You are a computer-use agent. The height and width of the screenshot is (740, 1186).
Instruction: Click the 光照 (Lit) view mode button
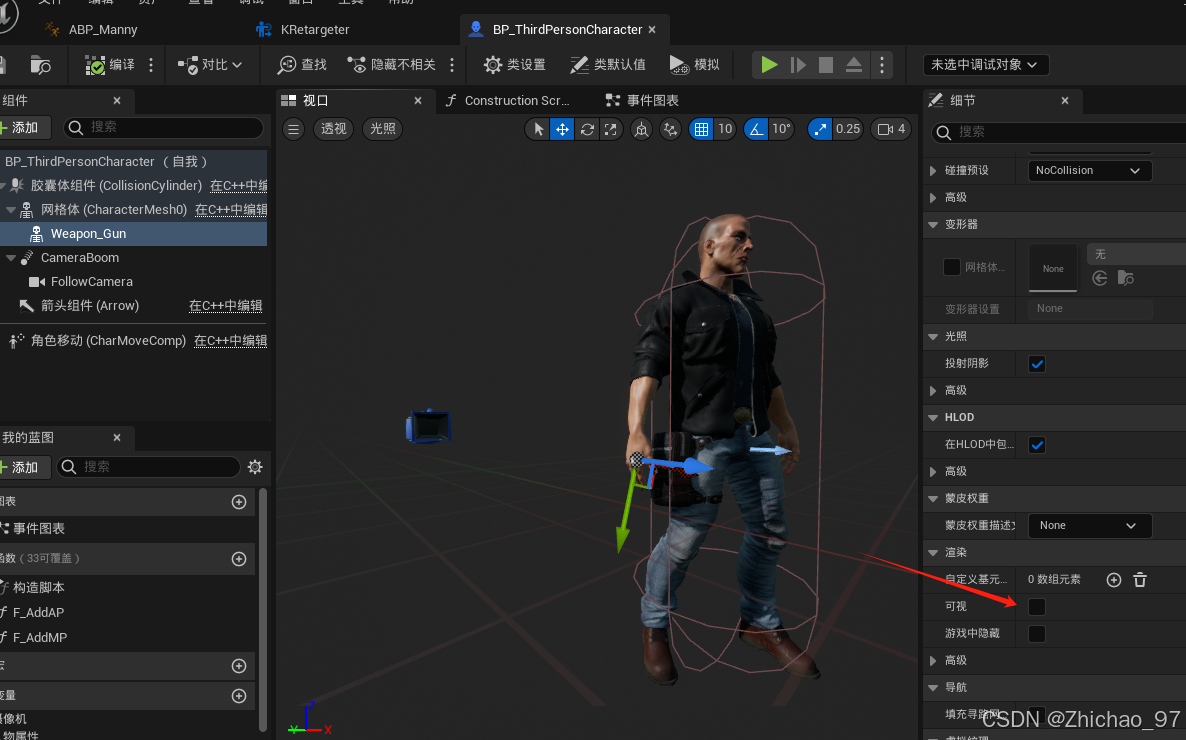pyautogui.click(x=383, y=129)
